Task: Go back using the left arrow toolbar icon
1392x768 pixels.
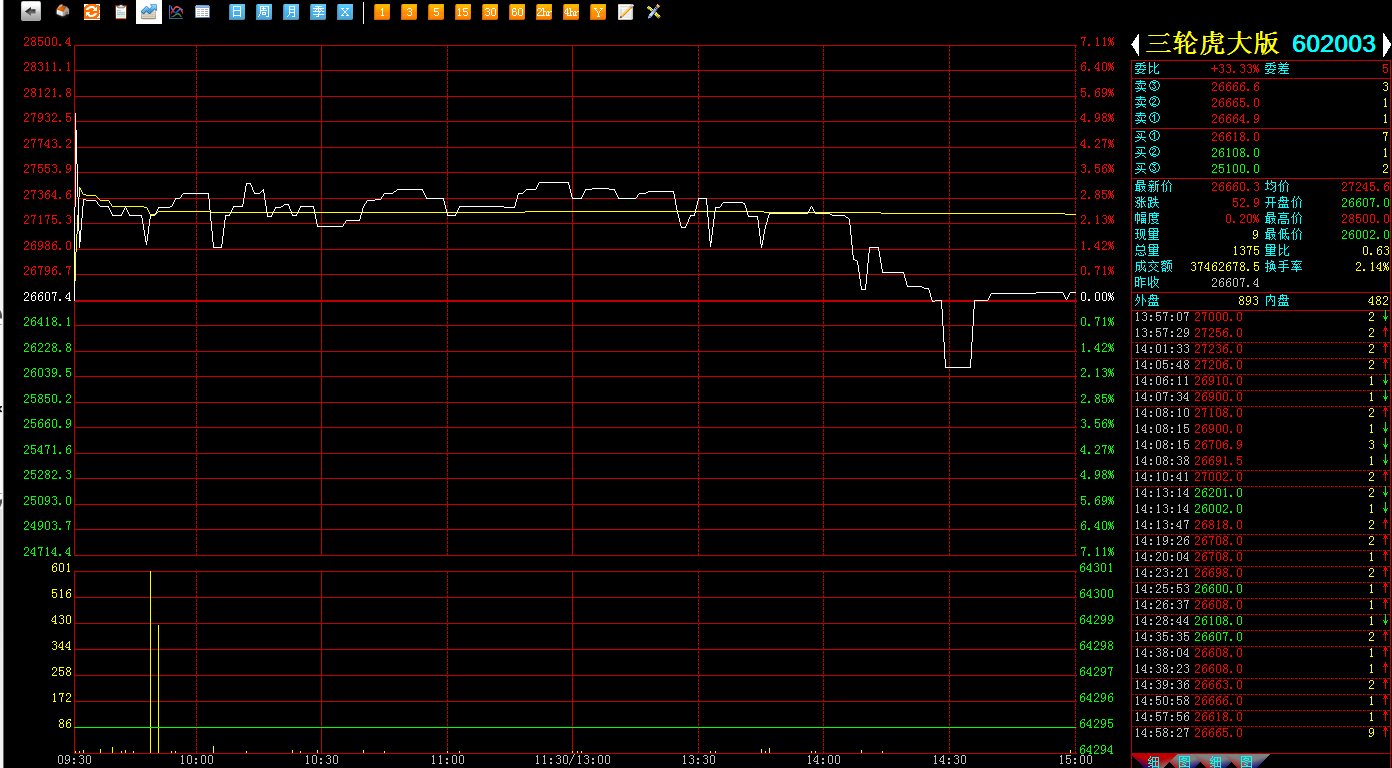Action: 31,12
